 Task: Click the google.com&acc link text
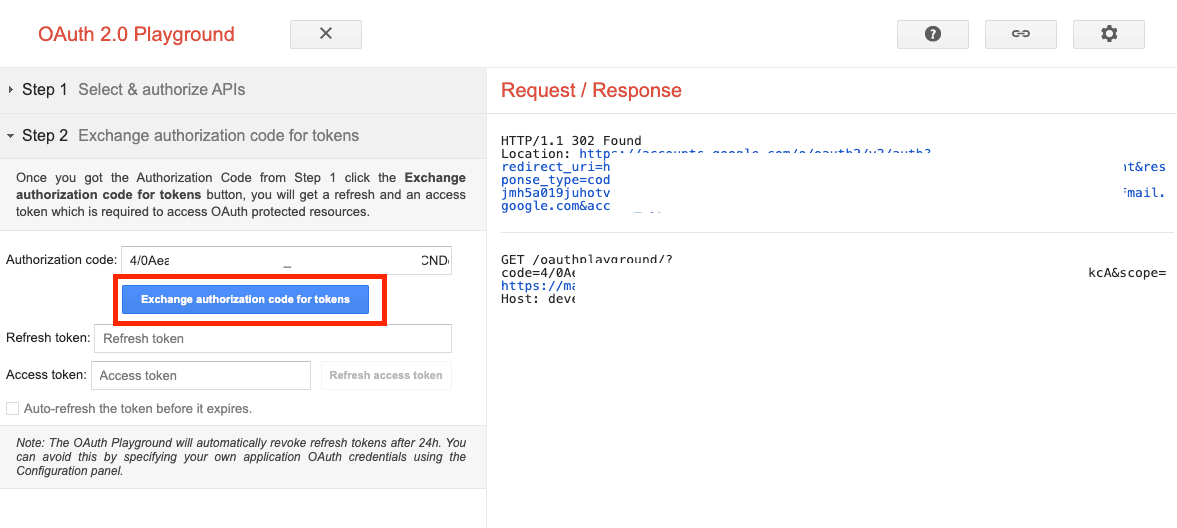pyautogui.click(x=555, y=206)
